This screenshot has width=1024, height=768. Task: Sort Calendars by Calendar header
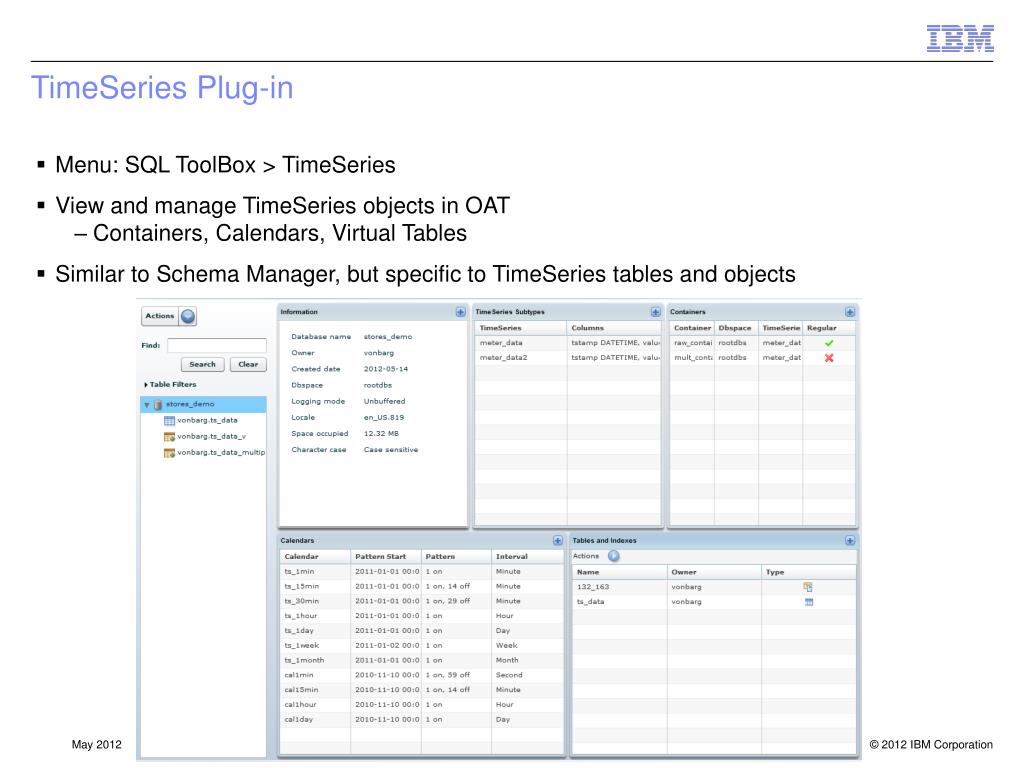[x=315, y=556]
